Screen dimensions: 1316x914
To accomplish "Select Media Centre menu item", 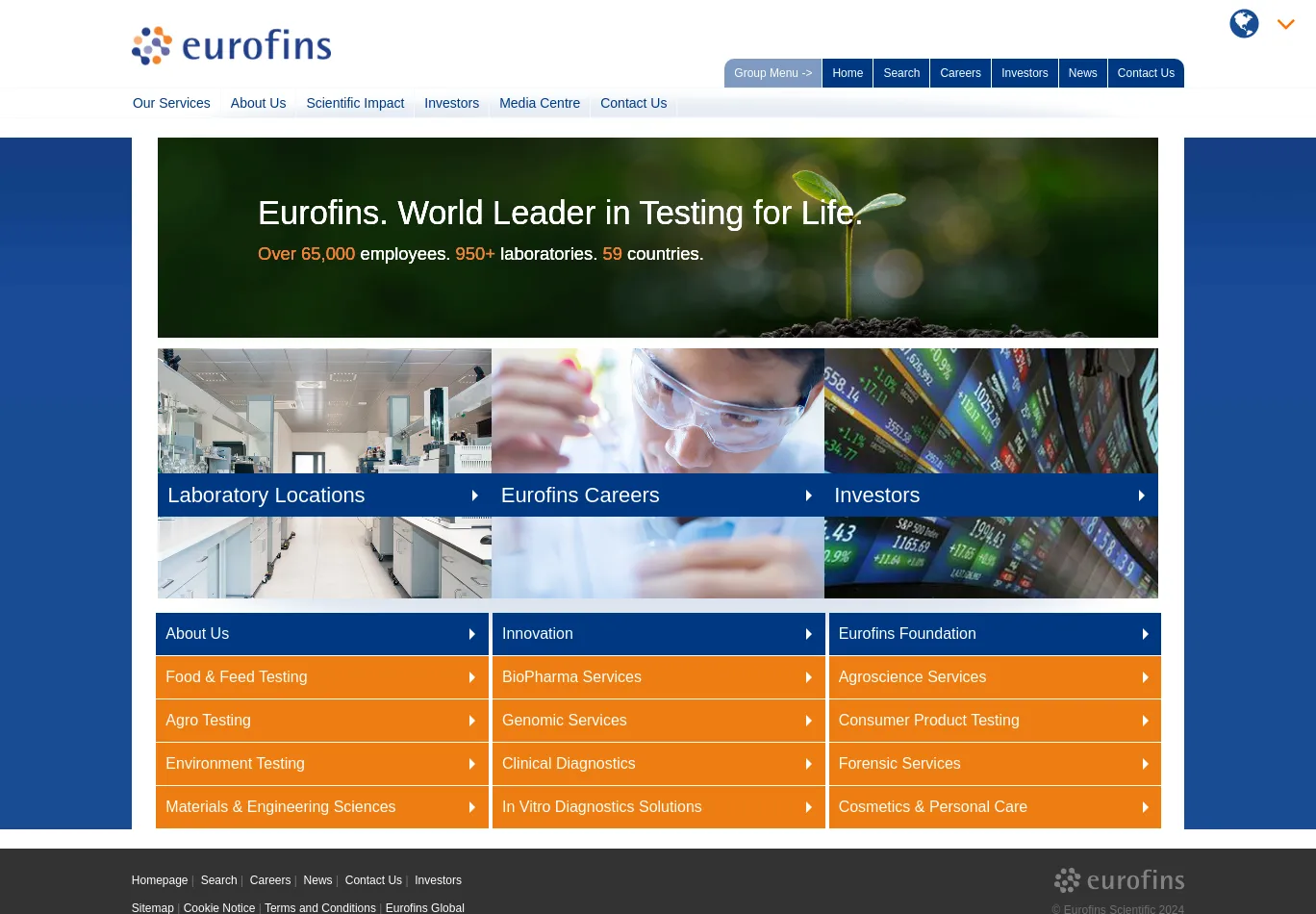I will pos(540,103).
